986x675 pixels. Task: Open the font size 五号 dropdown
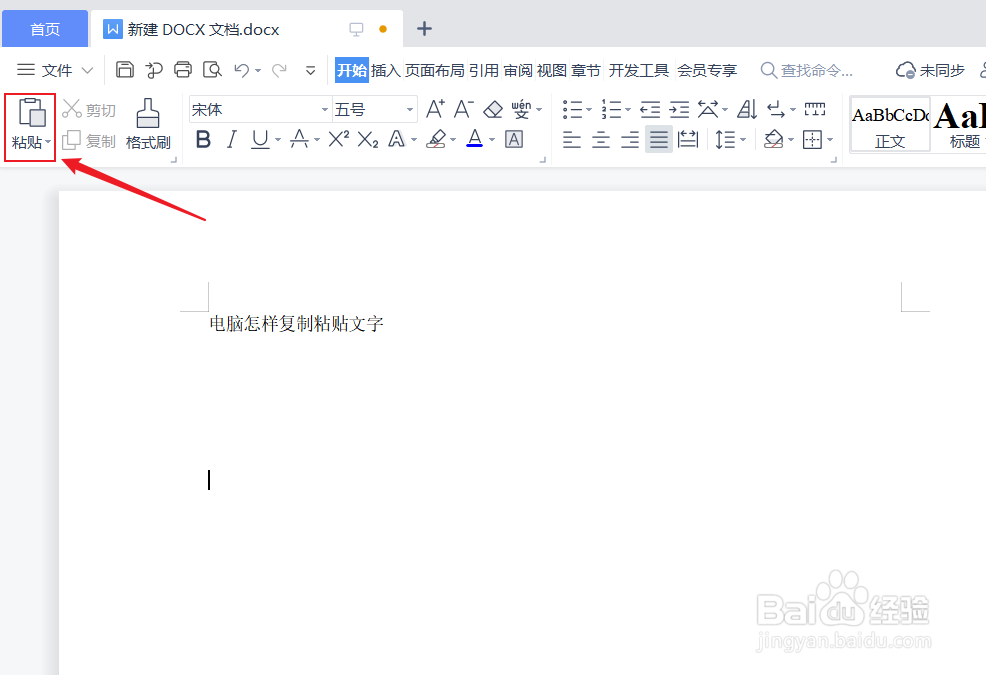(410, 109)
